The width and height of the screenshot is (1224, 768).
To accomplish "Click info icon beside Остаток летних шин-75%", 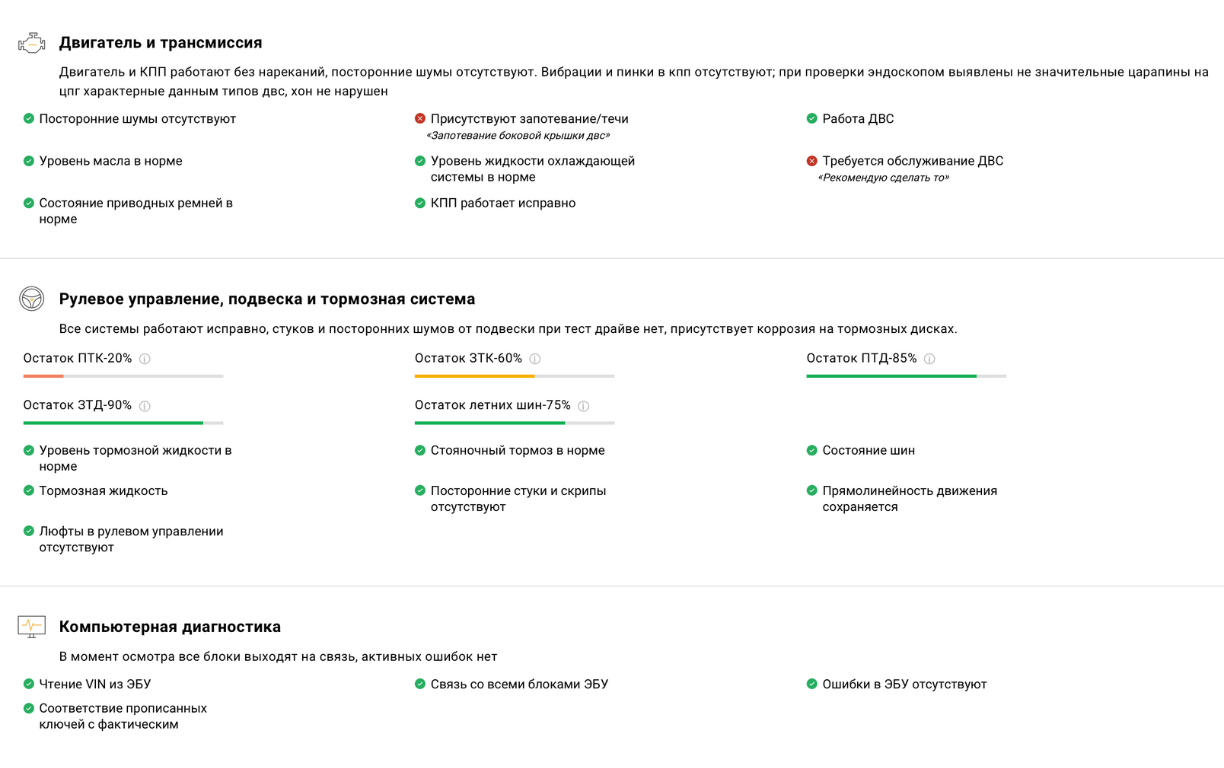I will click(584, 406).
